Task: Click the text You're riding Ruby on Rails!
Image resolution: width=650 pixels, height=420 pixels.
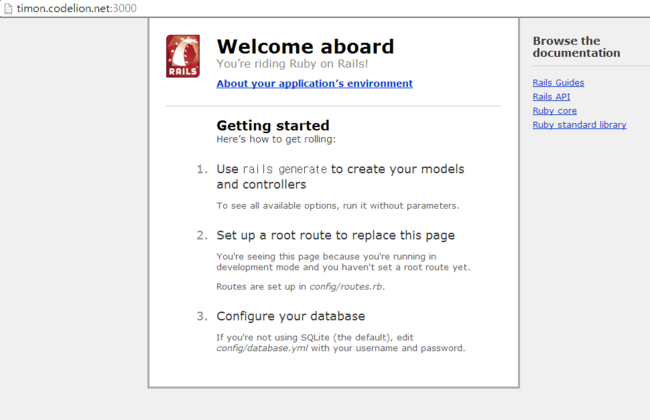Action: point(292,63)
